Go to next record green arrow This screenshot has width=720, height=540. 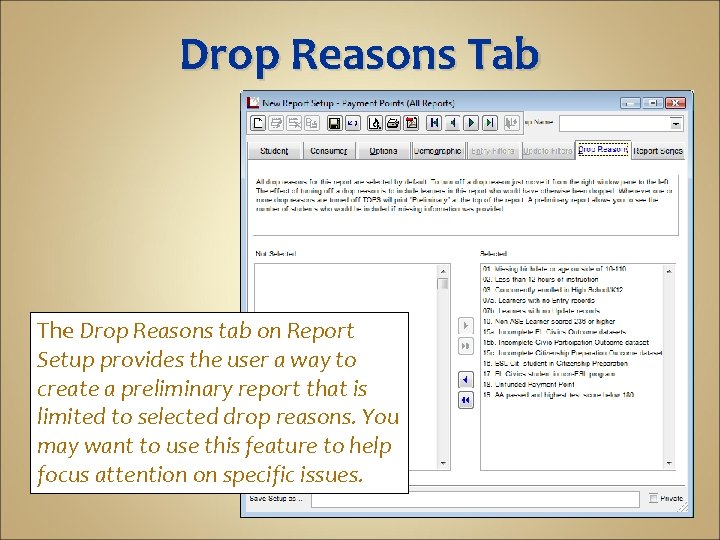point(471,123)
